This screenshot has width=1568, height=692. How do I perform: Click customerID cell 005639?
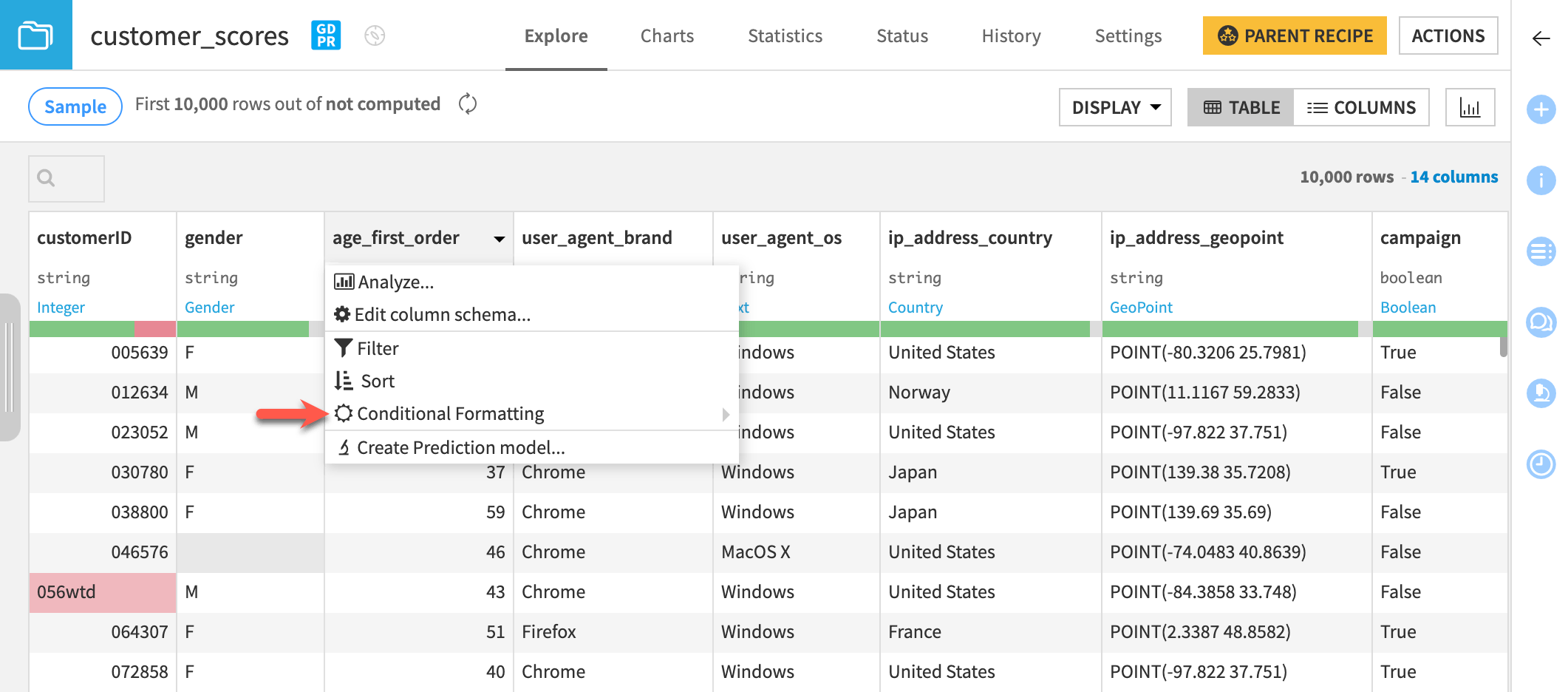(x=103, y=353)
